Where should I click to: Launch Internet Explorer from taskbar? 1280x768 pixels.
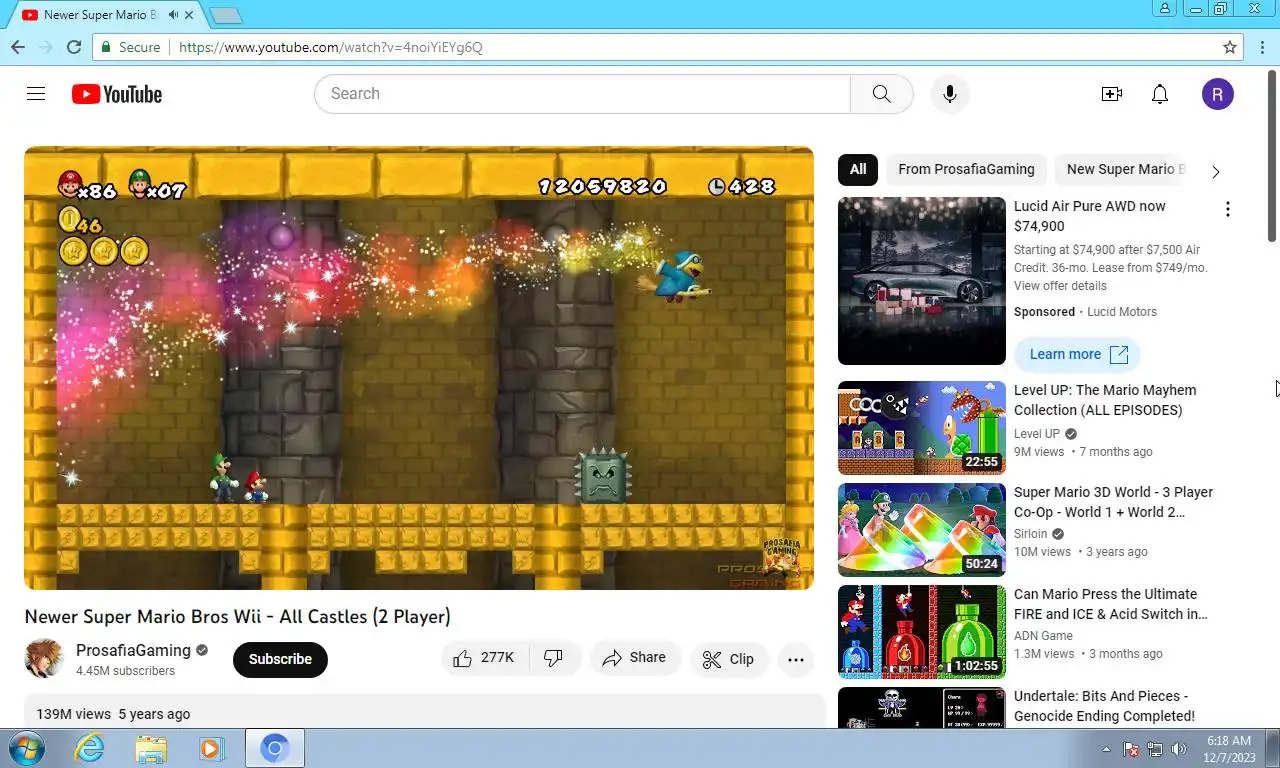point(90,748)
